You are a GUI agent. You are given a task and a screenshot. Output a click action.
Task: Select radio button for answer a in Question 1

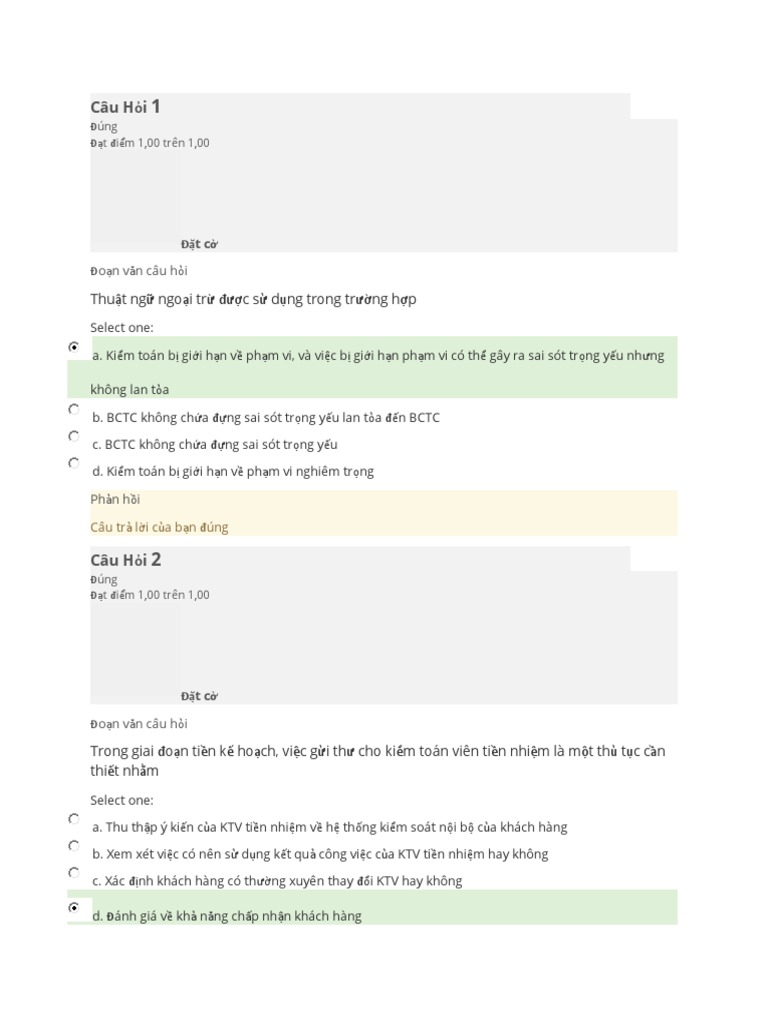coord(74,346)
